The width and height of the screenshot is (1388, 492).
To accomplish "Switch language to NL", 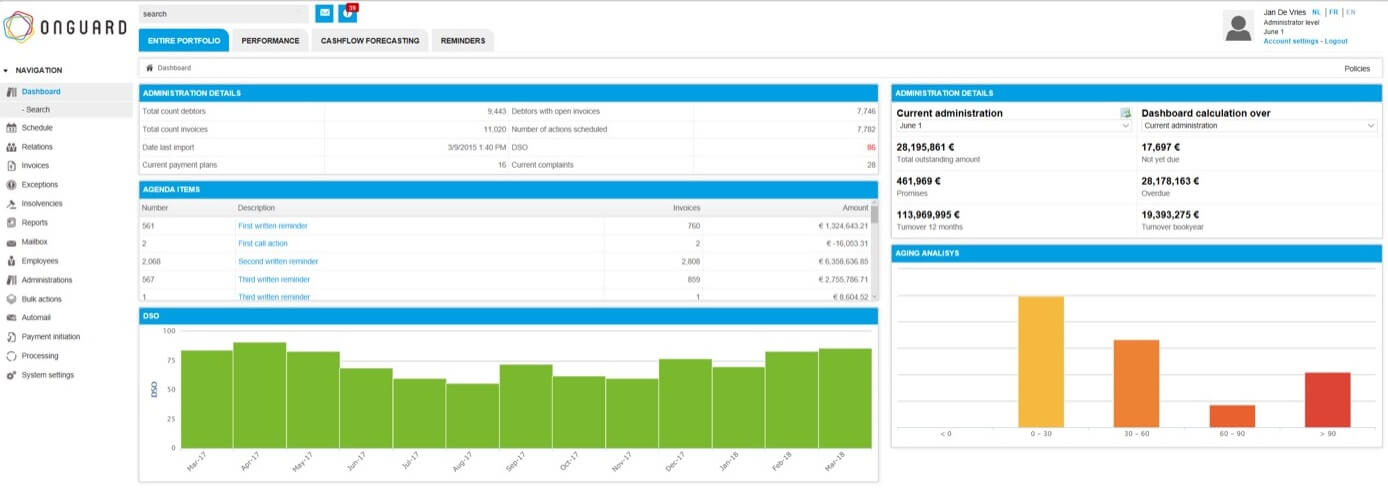I will tap(1317, 11).
